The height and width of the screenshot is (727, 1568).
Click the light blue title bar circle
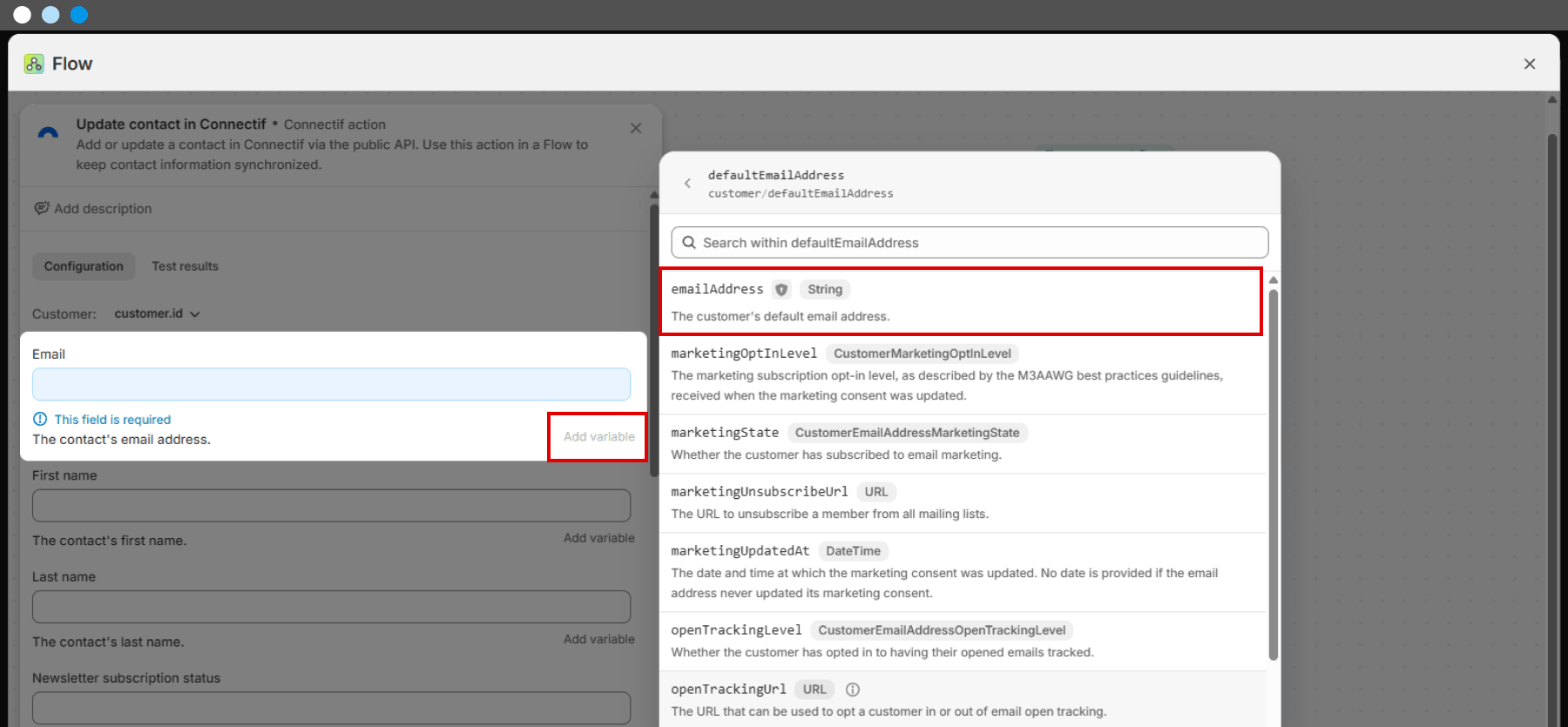tap(51, 15)
